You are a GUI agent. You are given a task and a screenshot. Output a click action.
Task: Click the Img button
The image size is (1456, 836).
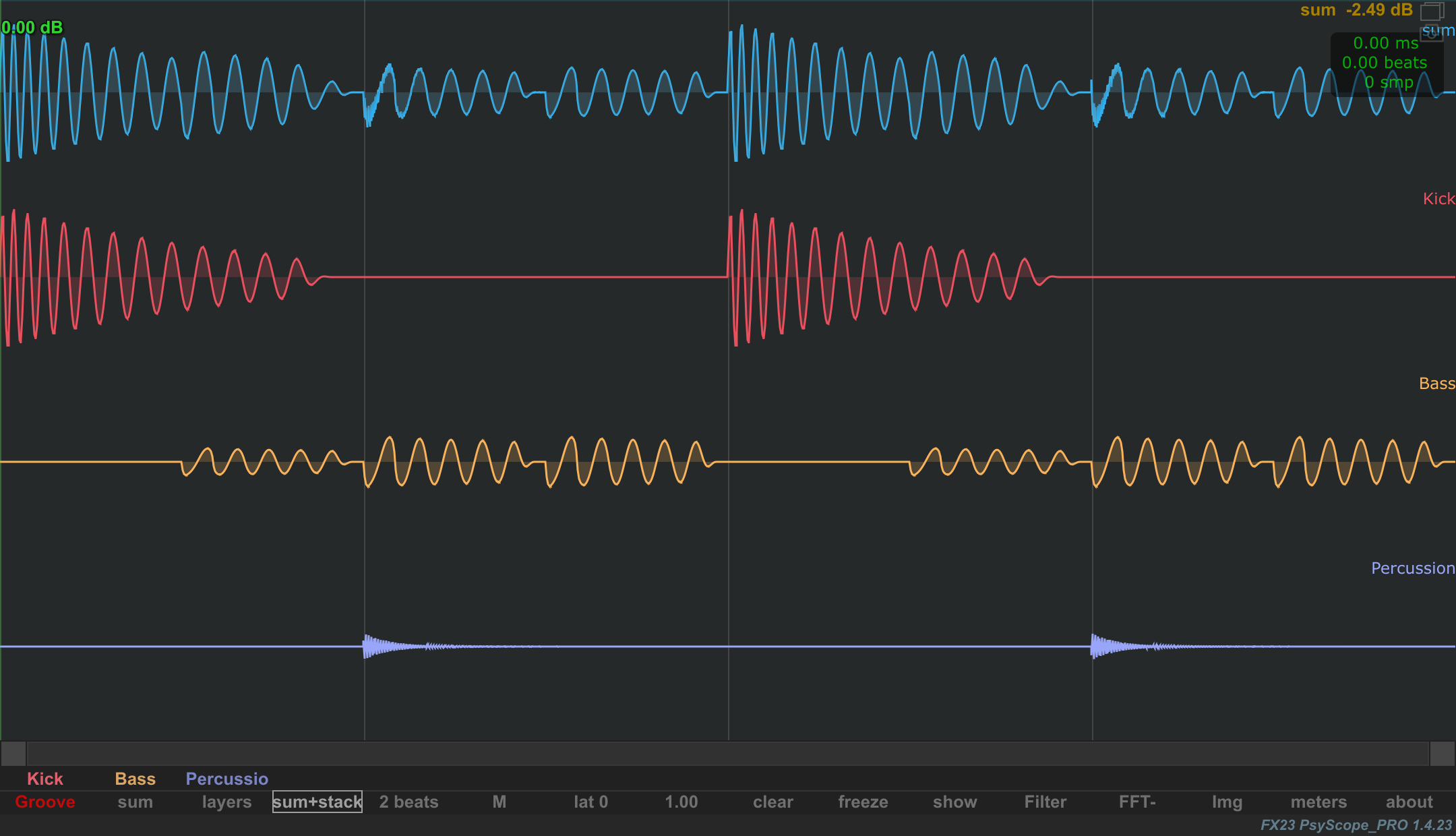point(1227,802)
